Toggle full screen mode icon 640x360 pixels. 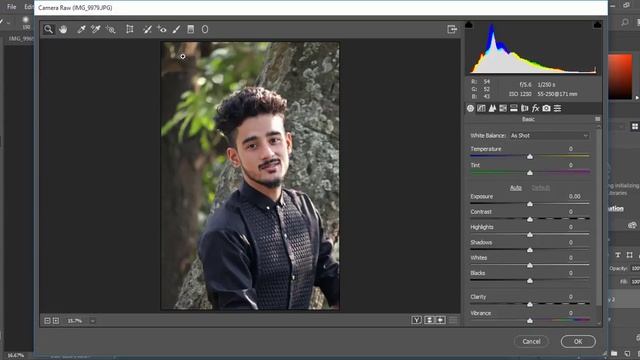tap(452, 29)
